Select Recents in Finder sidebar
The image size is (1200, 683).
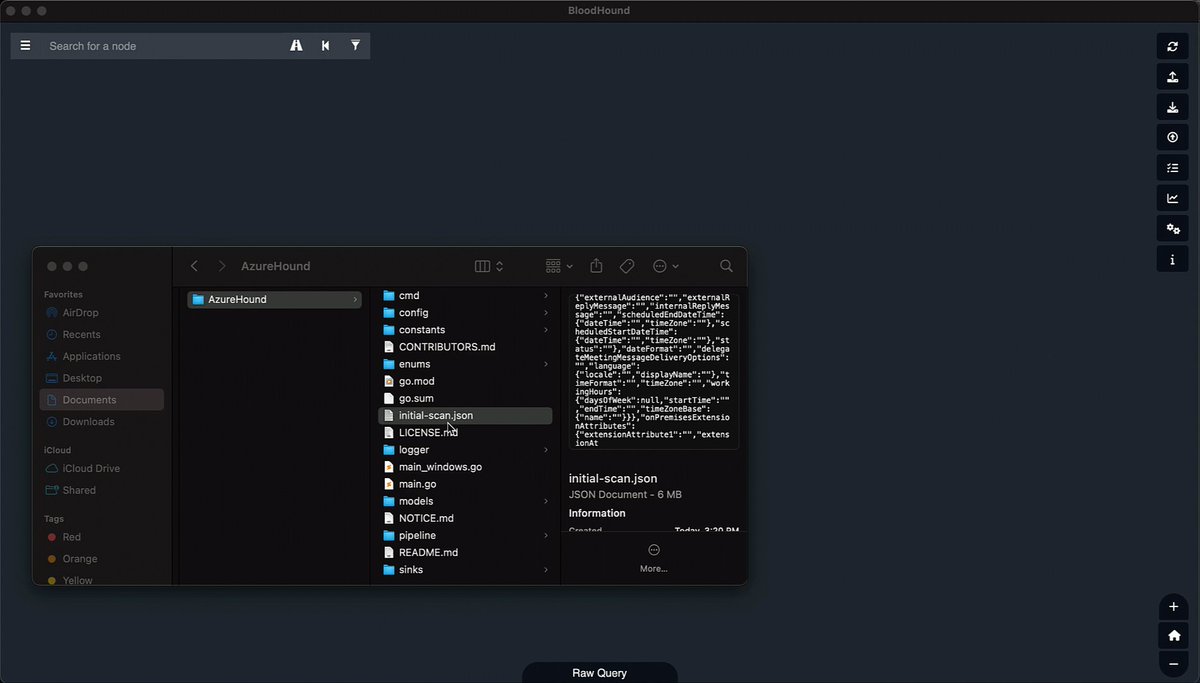pyautogui.click(x=102, y=335)
